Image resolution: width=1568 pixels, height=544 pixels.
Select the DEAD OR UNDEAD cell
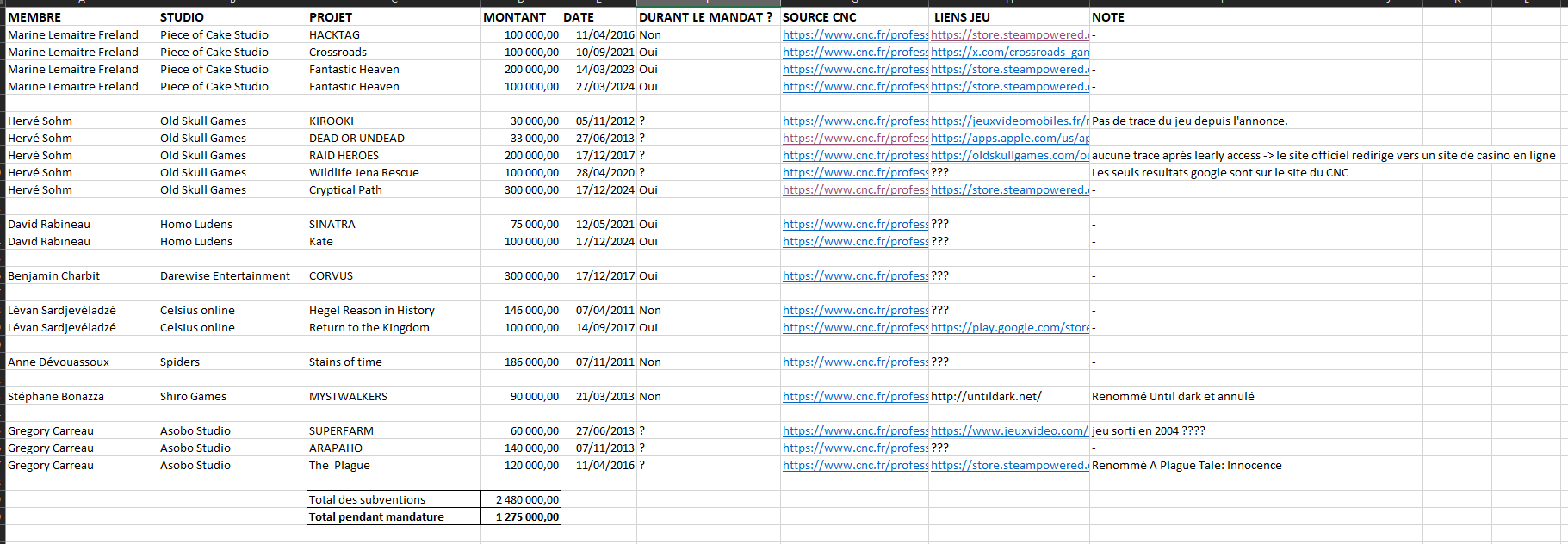[394, 138]
